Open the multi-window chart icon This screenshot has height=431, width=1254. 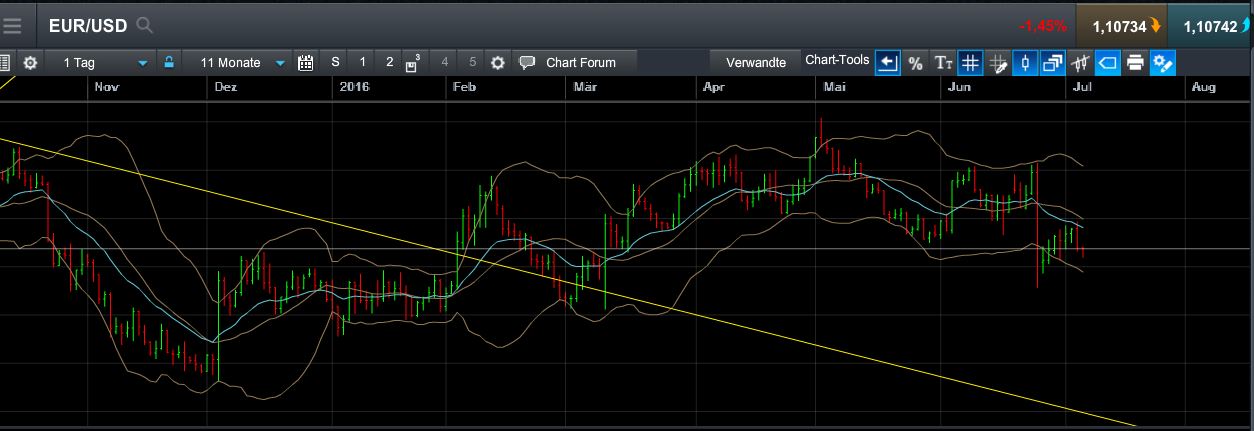click(x=1052, y=63)
